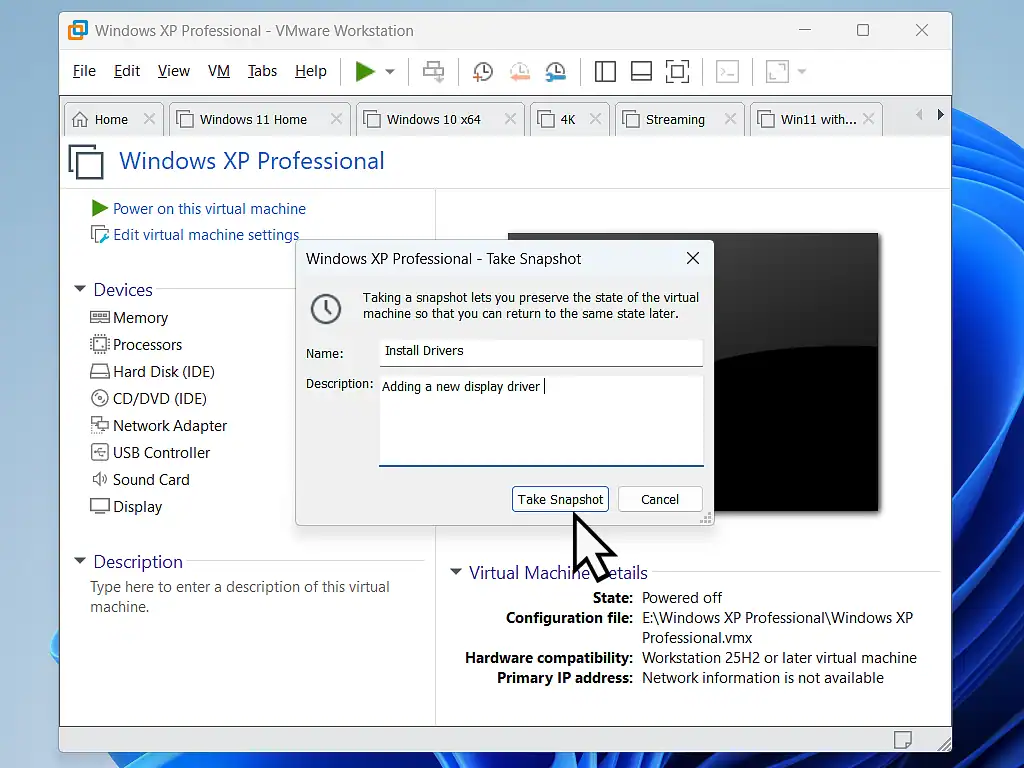This screenshot has height=768, width=1024.
Task: Click the green Power On toolbar icon
Action: click(365, 71)
